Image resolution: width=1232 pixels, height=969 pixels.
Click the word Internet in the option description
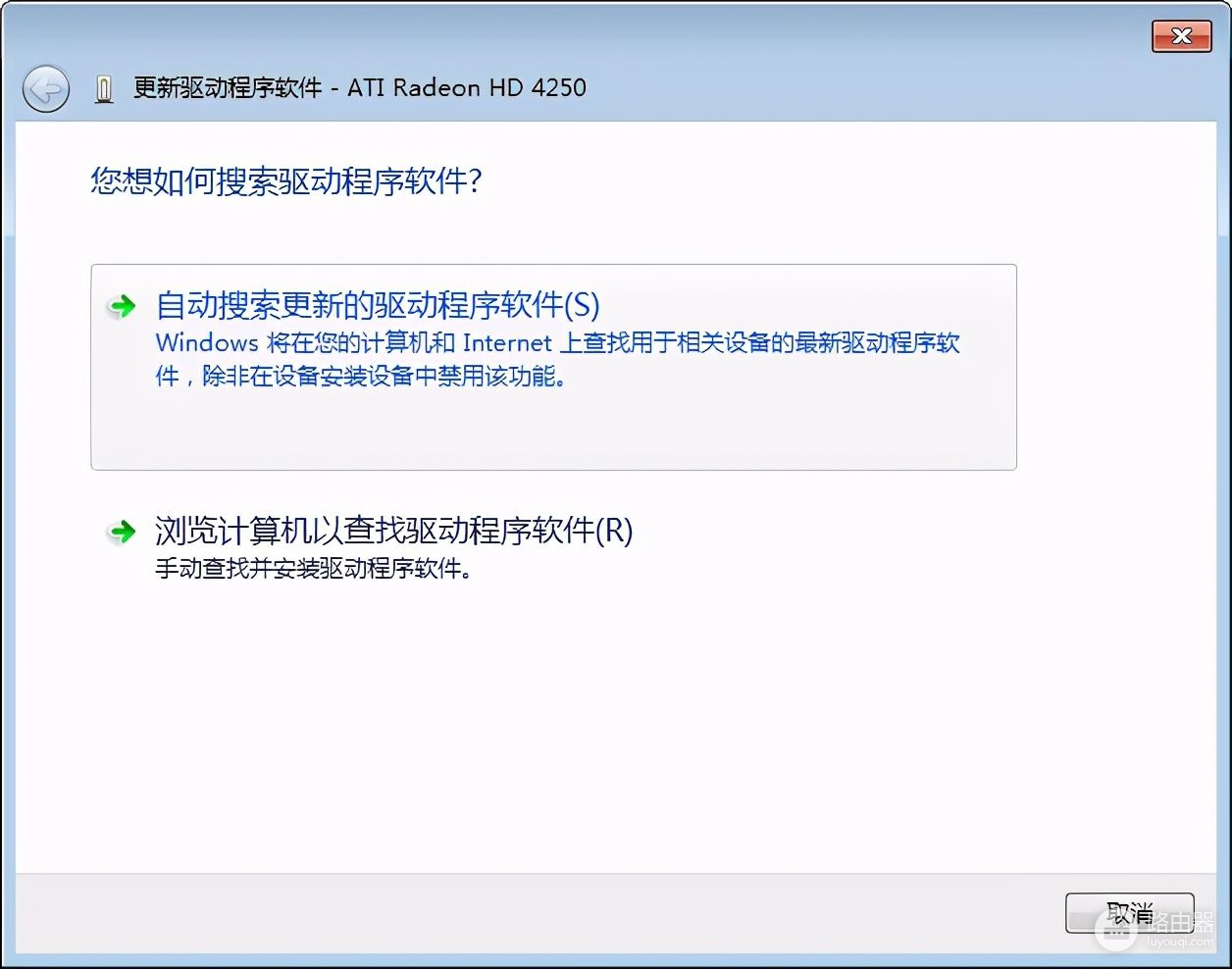[x=507, y=343]
